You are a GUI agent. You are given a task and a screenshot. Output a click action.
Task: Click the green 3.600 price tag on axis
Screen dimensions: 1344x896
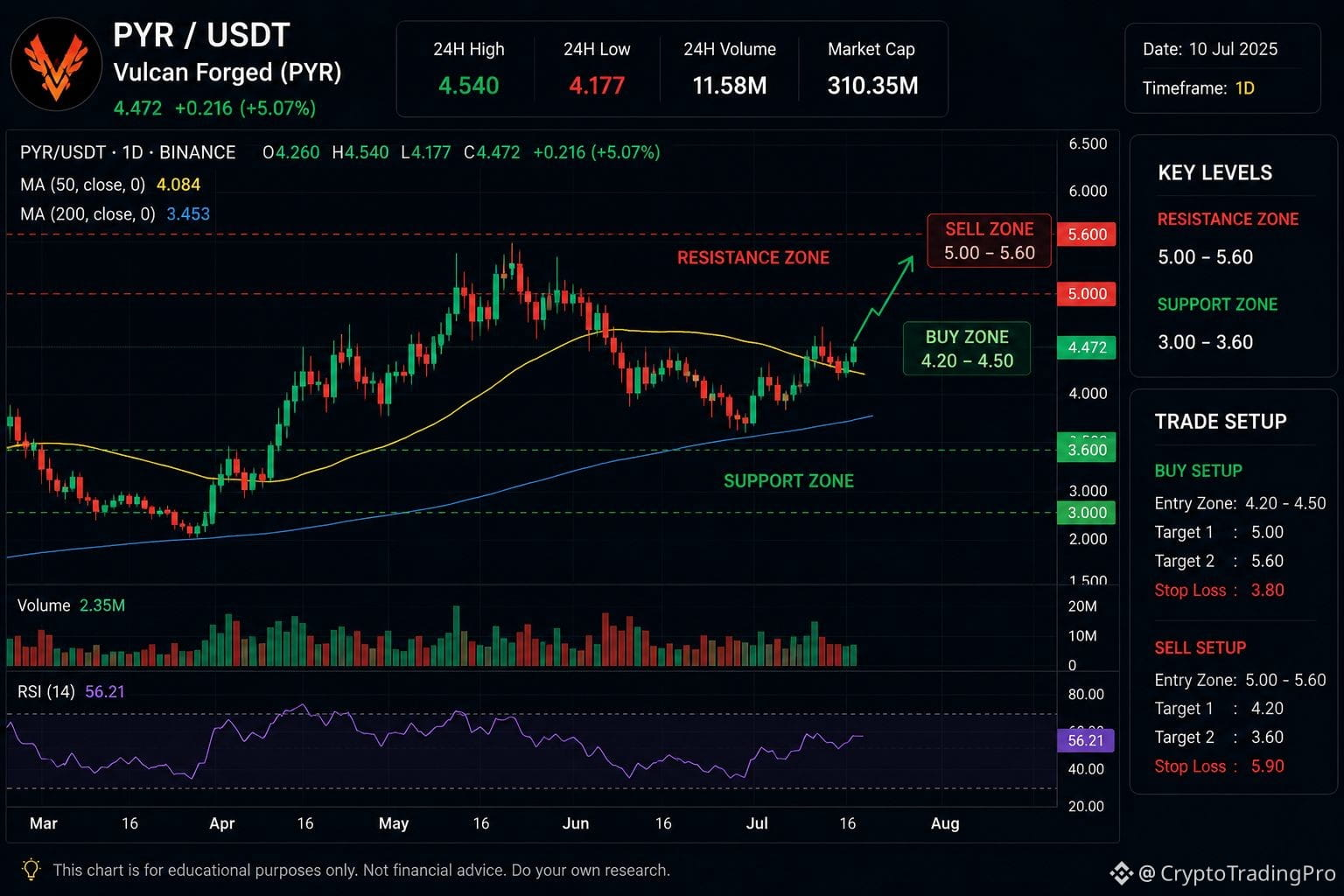click(1087, 450)
